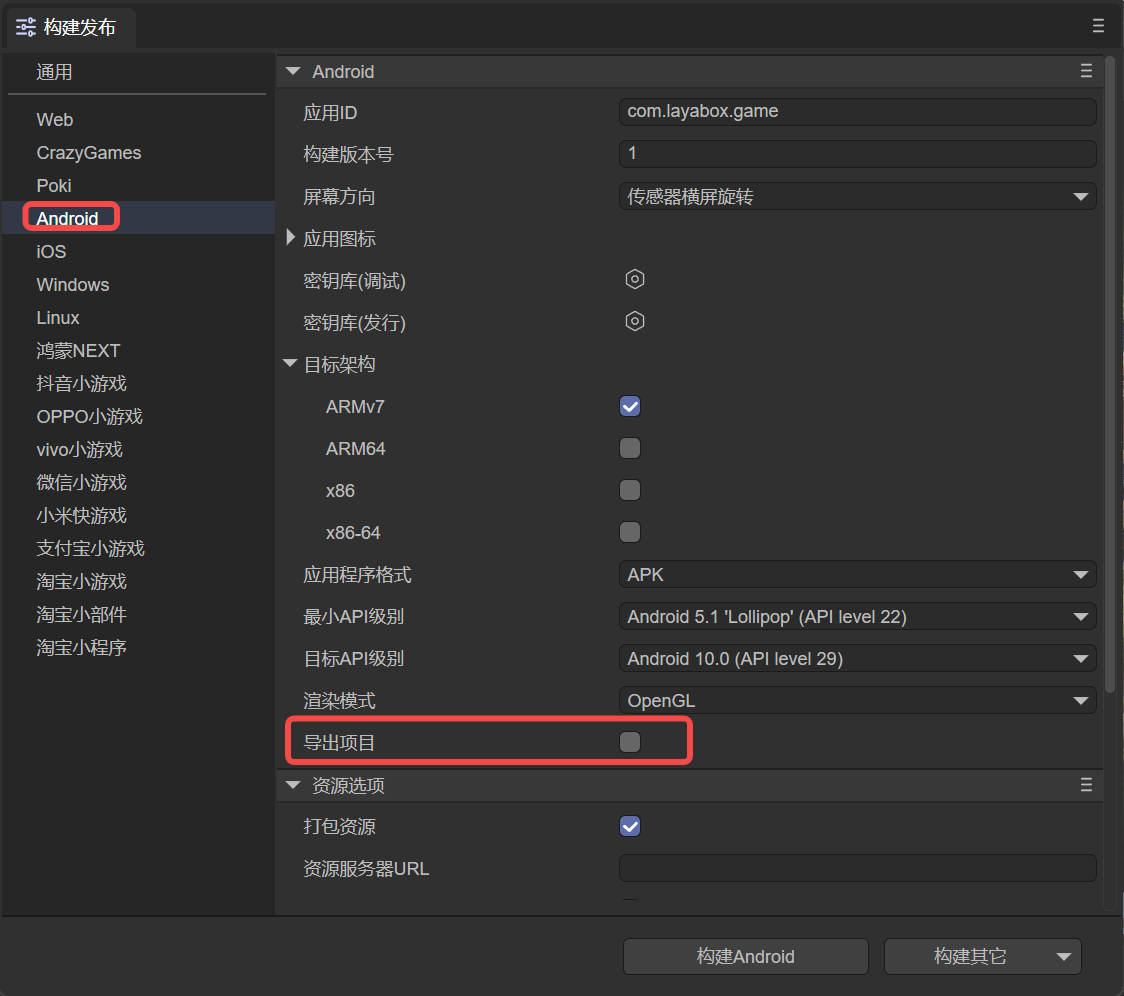Select 微信小游戏 in the platform list
Image resolution: width=1124 pixels, height=996 pixels.
coord(81,482)
